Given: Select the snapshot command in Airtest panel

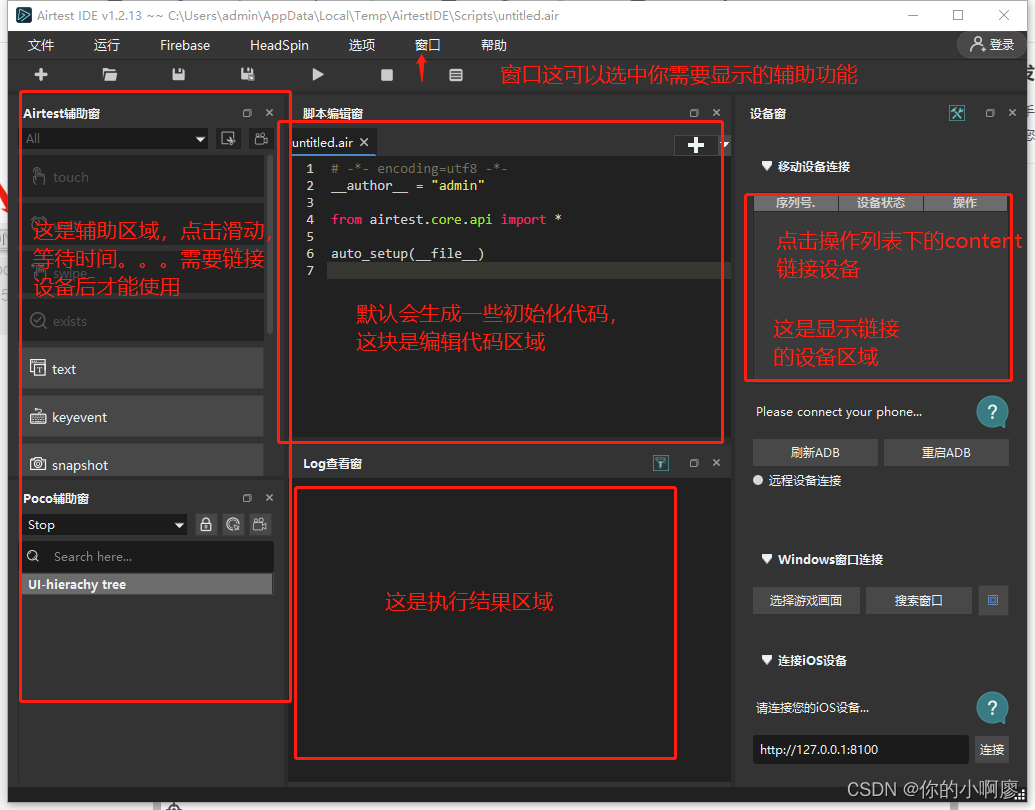Looking at the screenshot, I should (x=142, y=463).
